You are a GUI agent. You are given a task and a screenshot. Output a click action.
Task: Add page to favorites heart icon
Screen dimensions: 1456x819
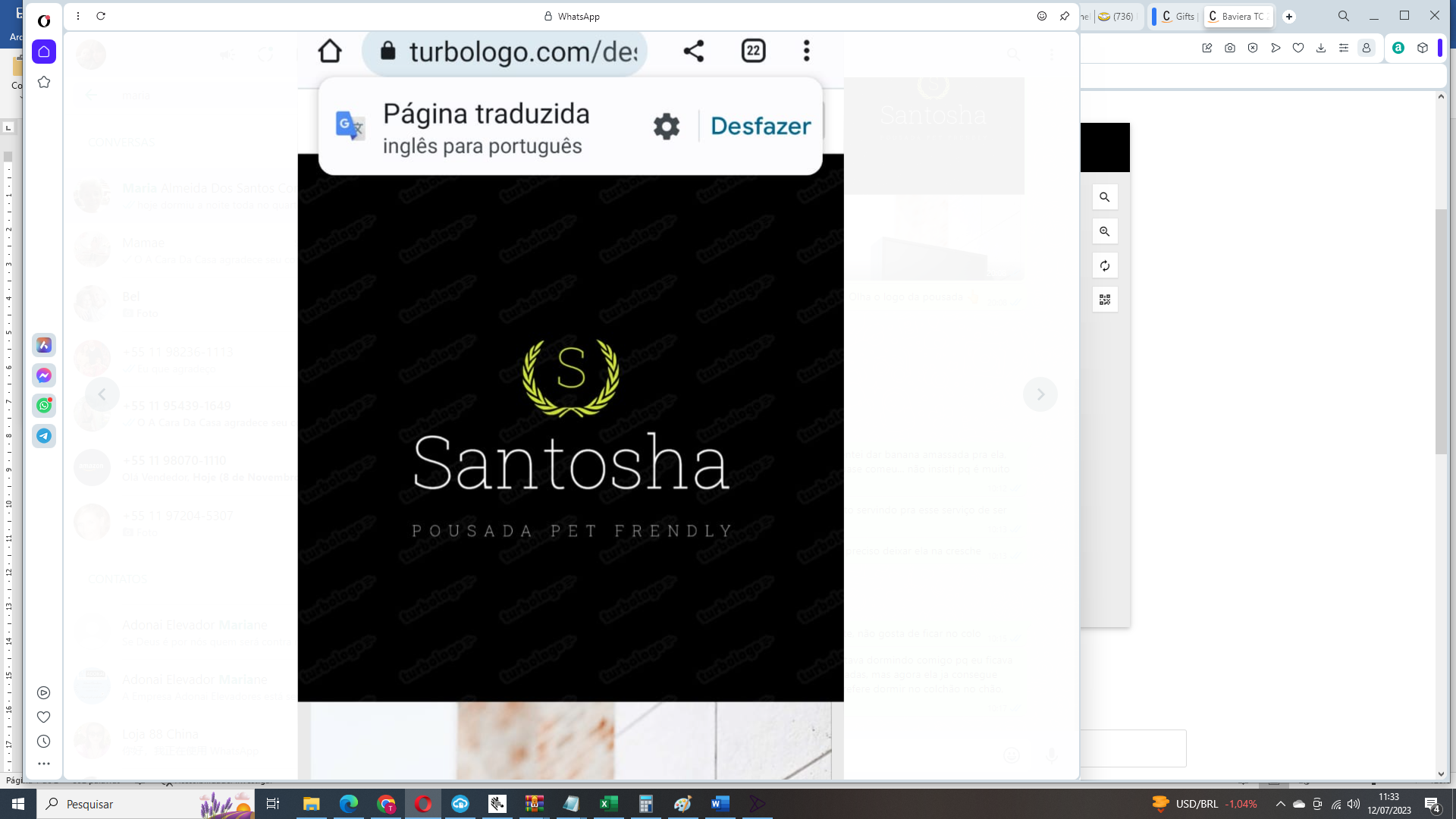[1298, 48]
